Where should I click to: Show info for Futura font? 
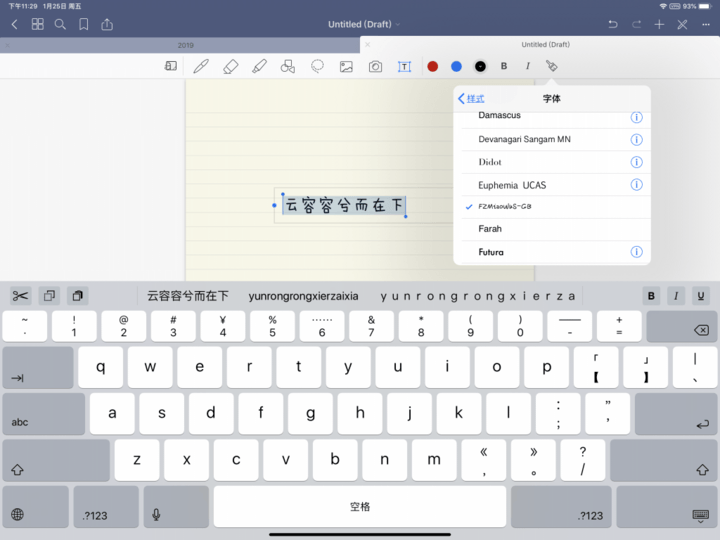(x=636, y=252)
